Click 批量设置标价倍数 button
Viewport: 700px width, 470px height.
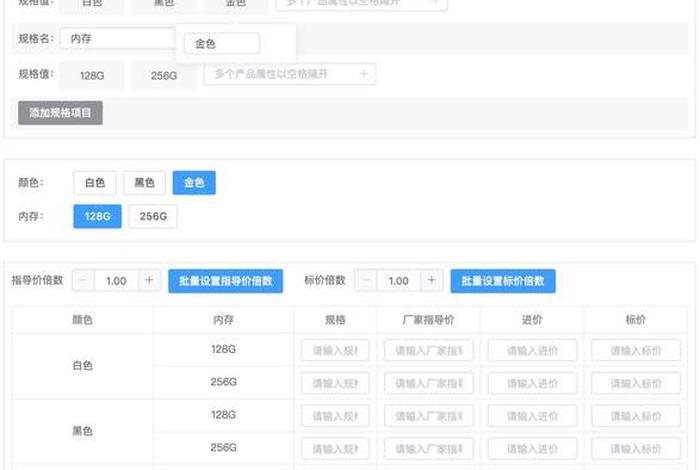503,281
